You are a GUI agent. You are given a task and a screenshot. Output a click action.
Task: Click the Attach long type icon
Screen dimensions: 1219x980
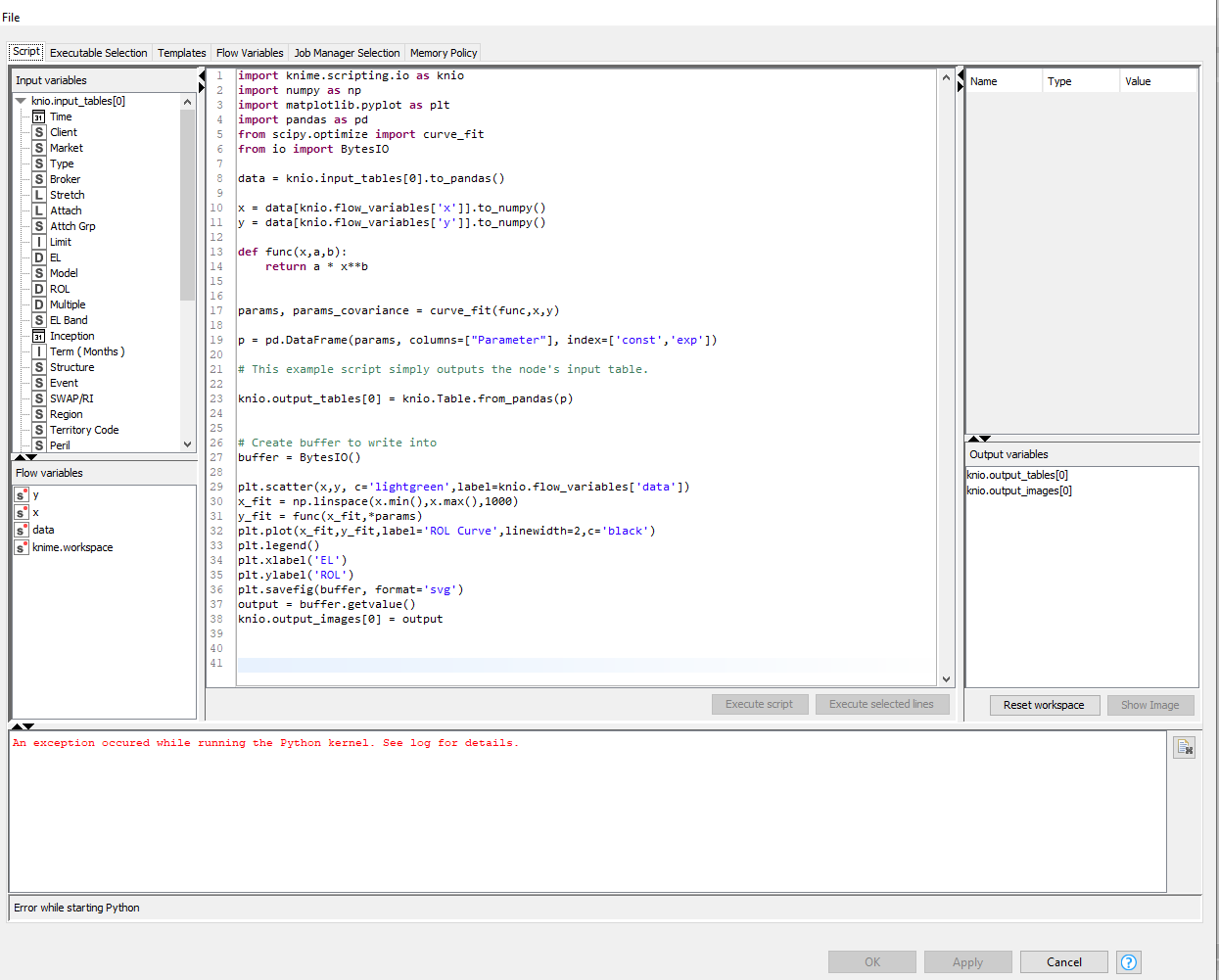38,210
